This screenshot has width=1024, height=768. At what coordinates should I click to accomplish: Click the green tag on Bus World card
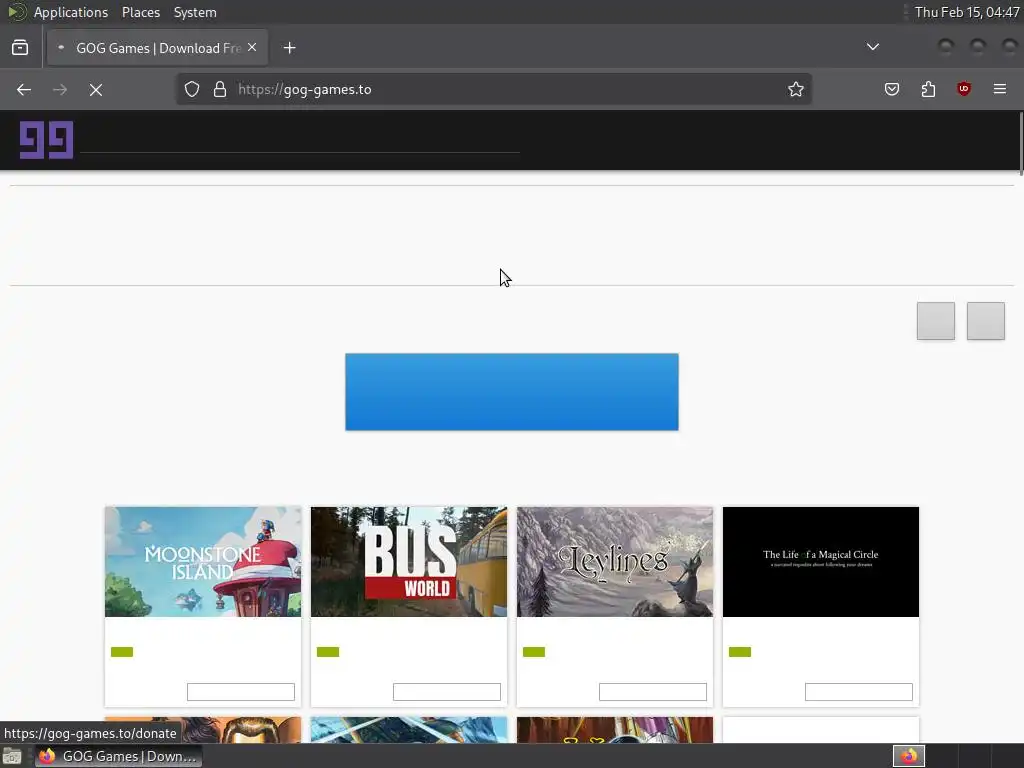tap(328, 652)
